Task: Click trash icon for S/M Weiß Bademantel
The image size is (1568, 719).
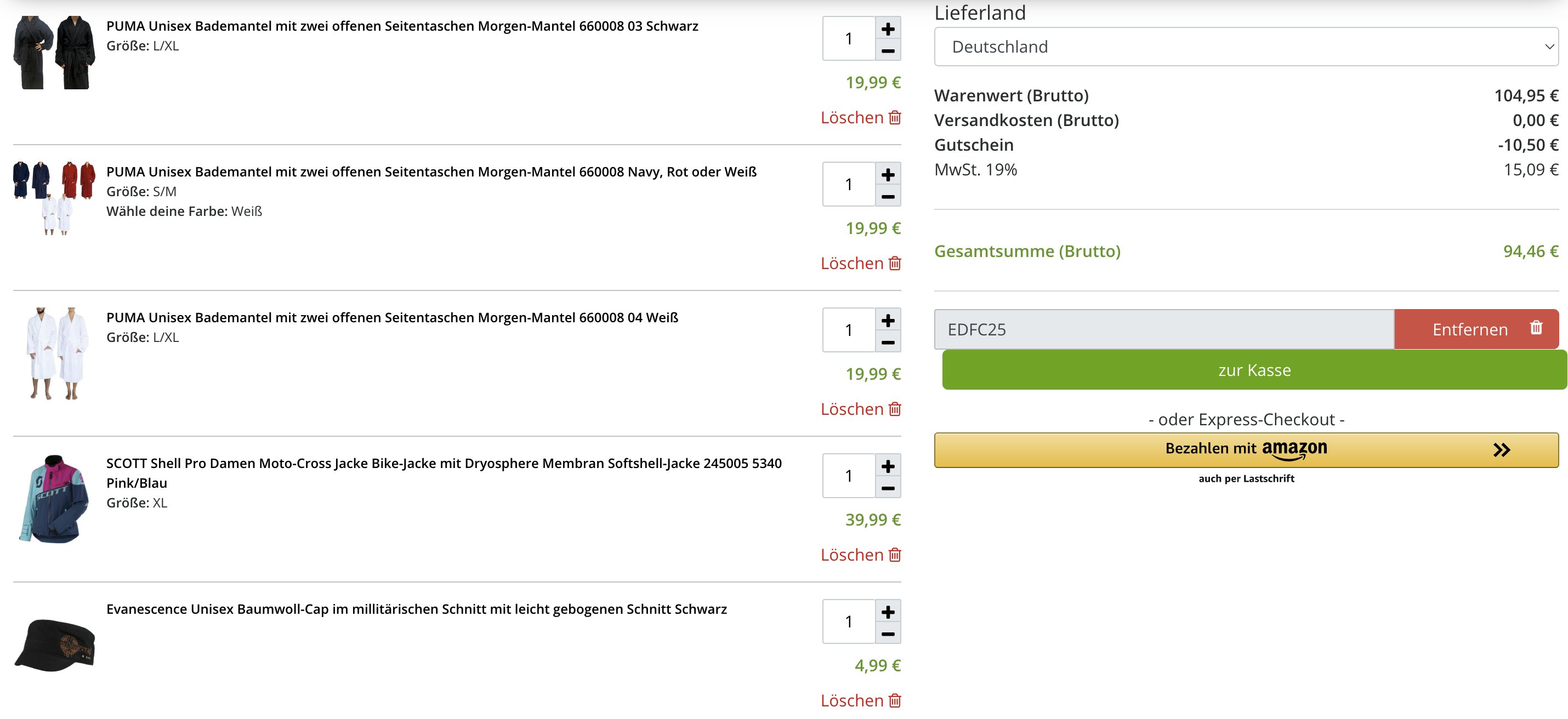Action: [894, 264]
